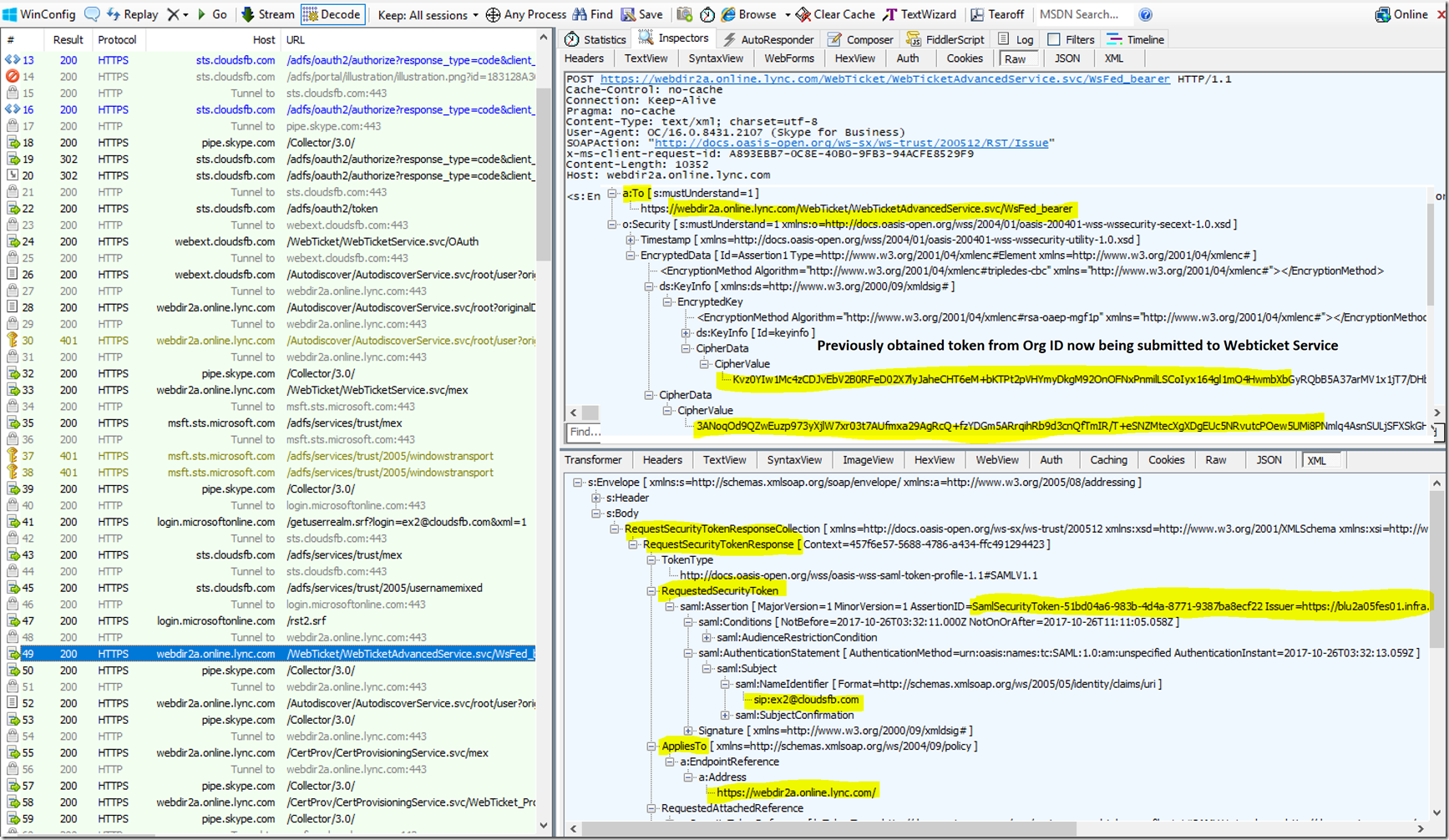The image size is (1449, 840).
Task: Clear Cache from the toolbar
Action: click(x=834, y=14)
